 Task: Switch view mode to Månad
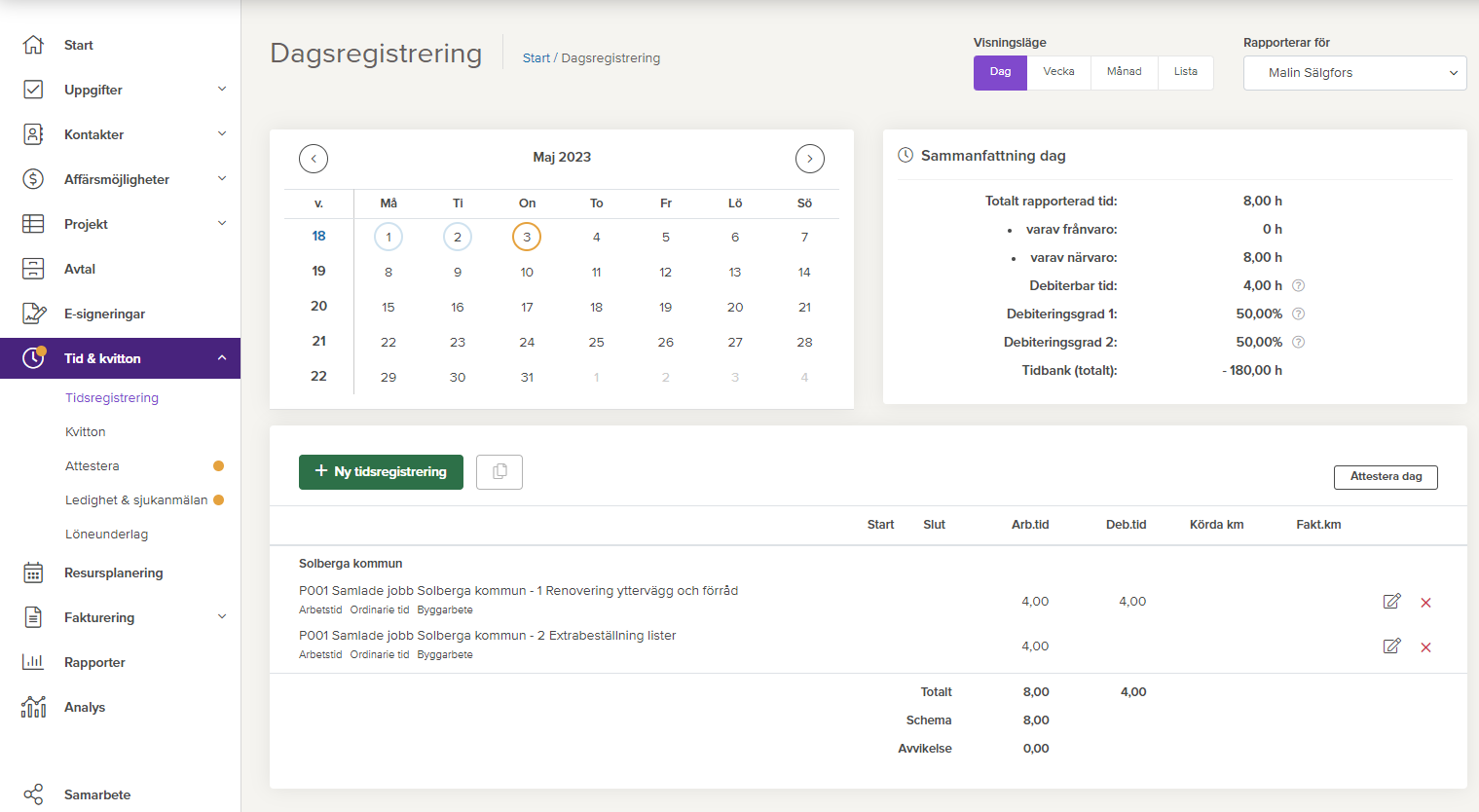pos(1124,72)
